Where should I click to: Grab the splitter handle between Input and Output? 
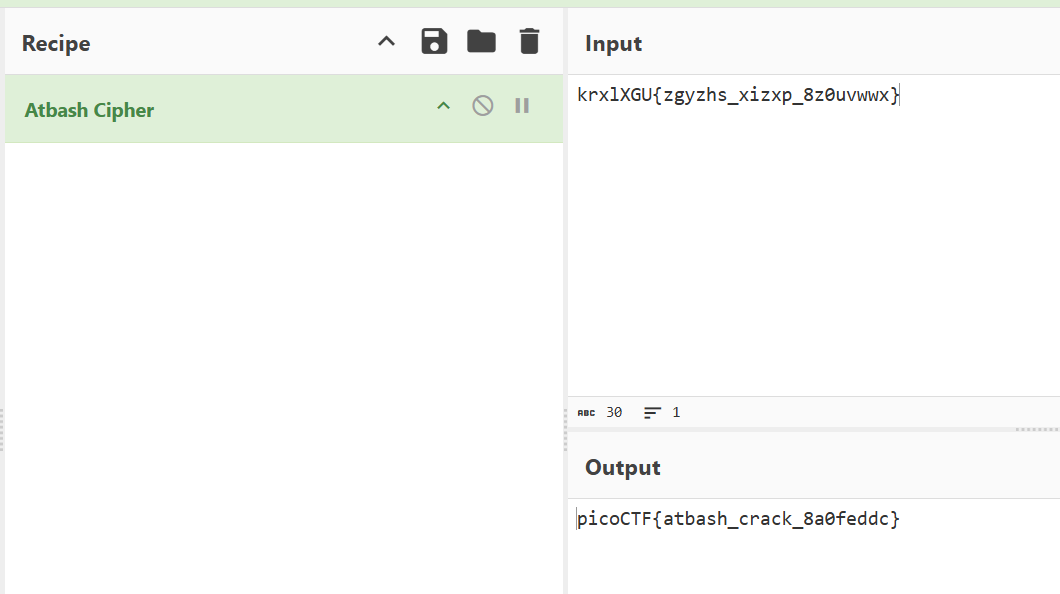click(1036, 429)
